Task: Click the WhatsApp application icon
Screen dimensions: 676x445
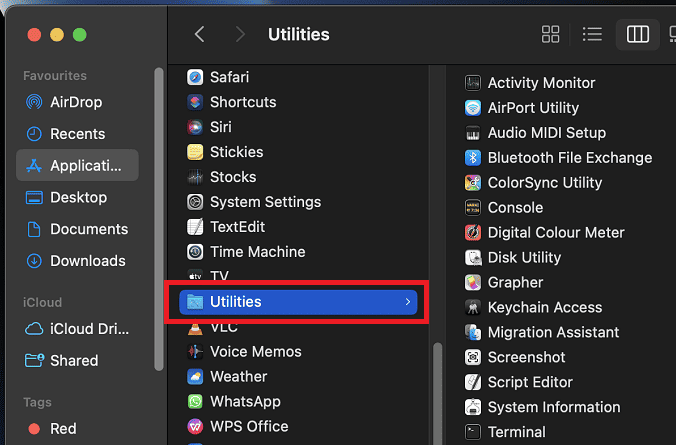Action: click(x=195, y=402)
